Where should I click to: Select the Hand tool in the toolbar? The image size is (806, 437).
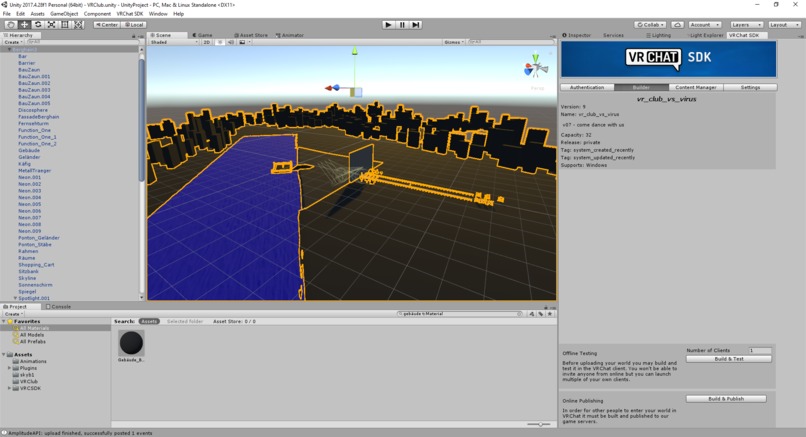[10, 24]
